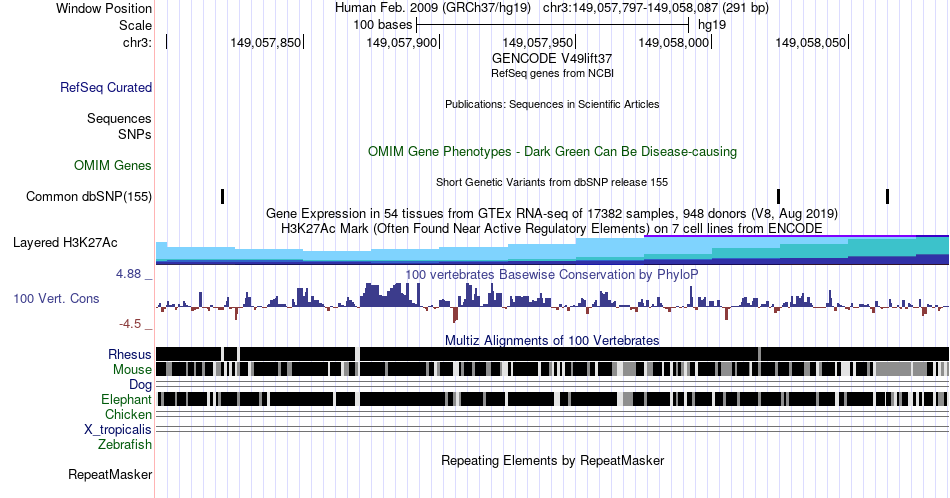
Task: Click the Window Position label
Action: (x=104, y=8)
